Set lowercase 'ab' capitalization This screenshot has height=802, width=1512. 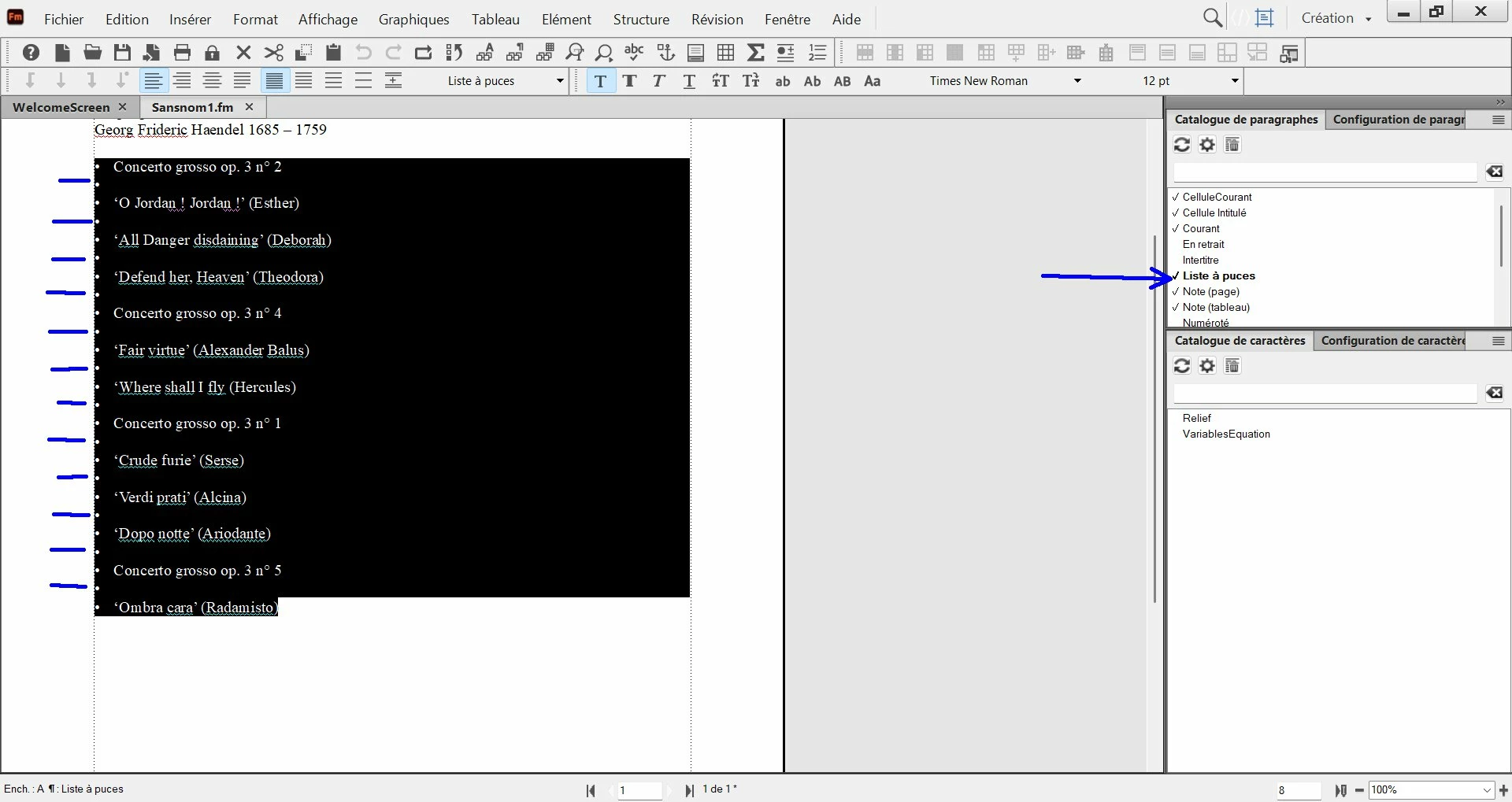point(783,81)
